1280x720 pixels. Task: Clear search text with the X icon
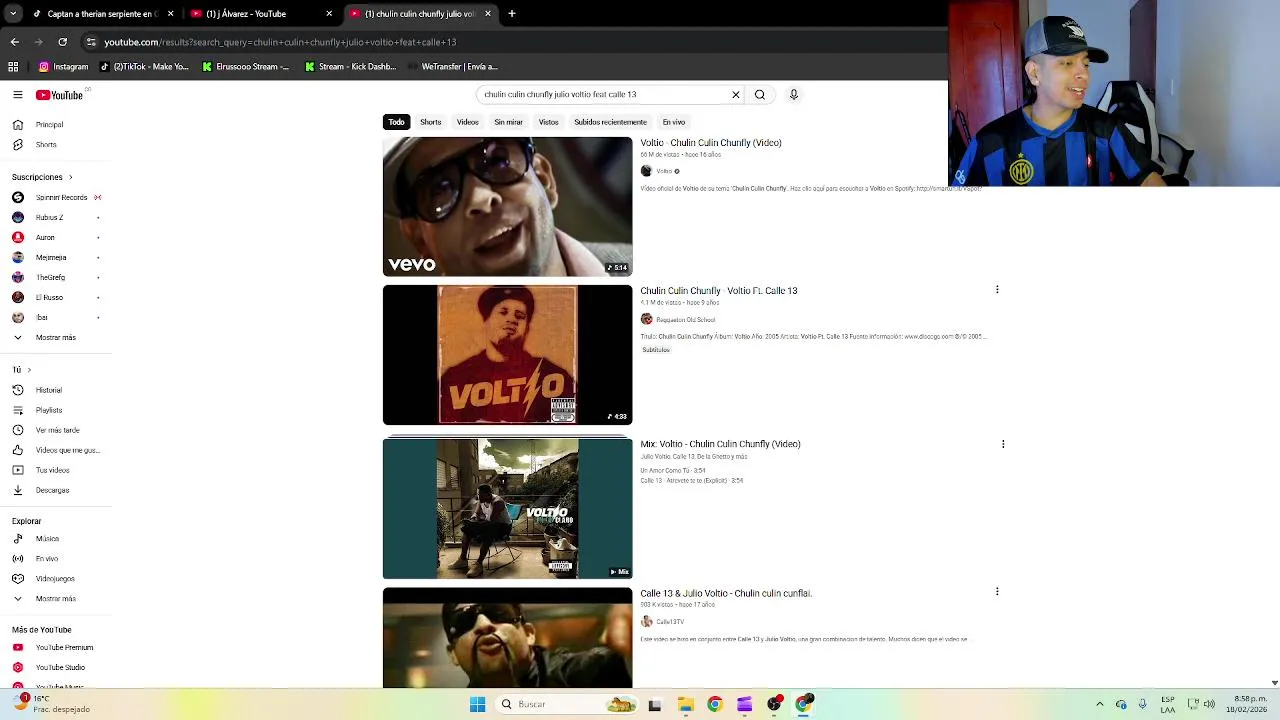pos(736,94)
